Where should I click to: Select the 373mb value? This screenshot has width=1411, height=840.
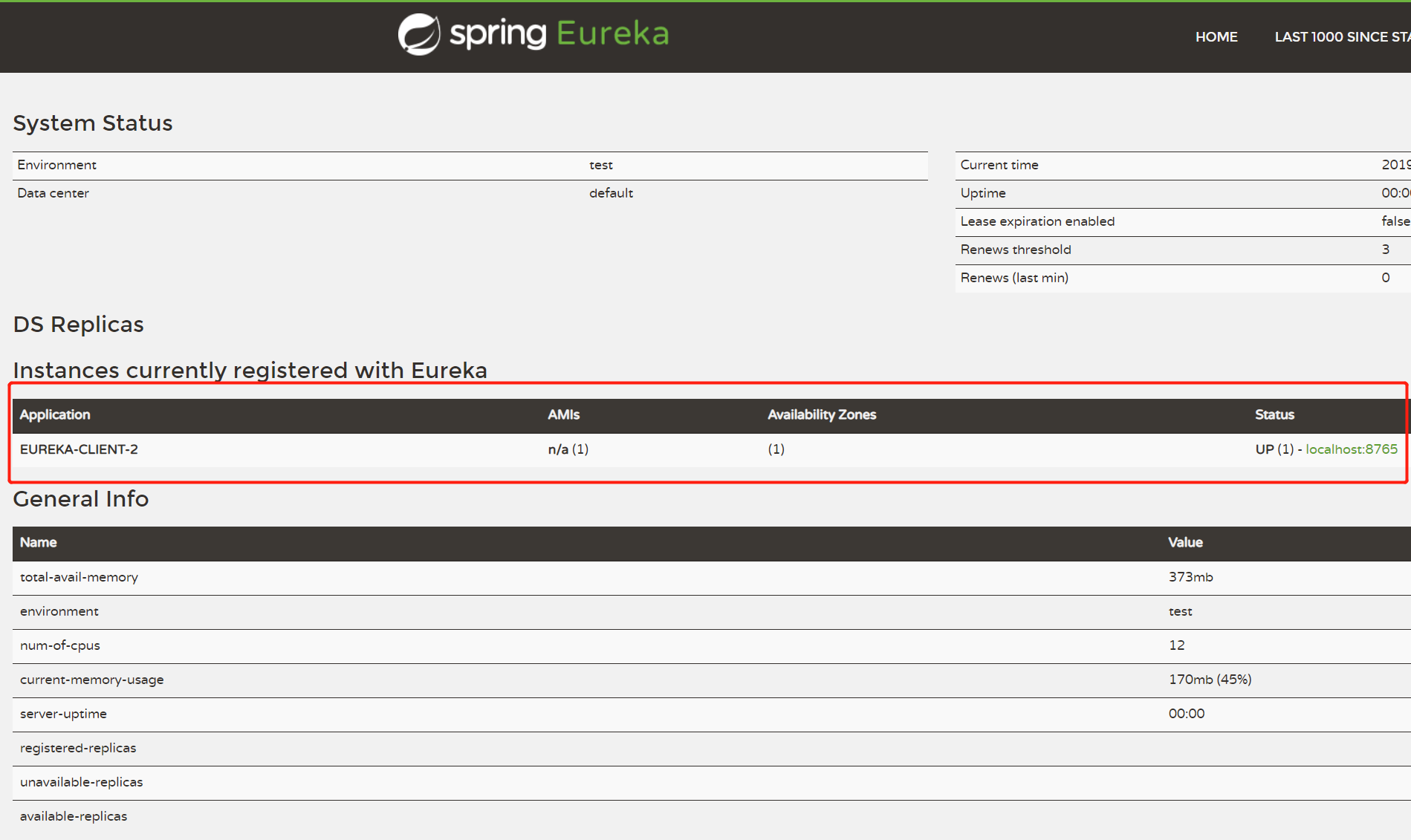click(x=1190, y=577)
